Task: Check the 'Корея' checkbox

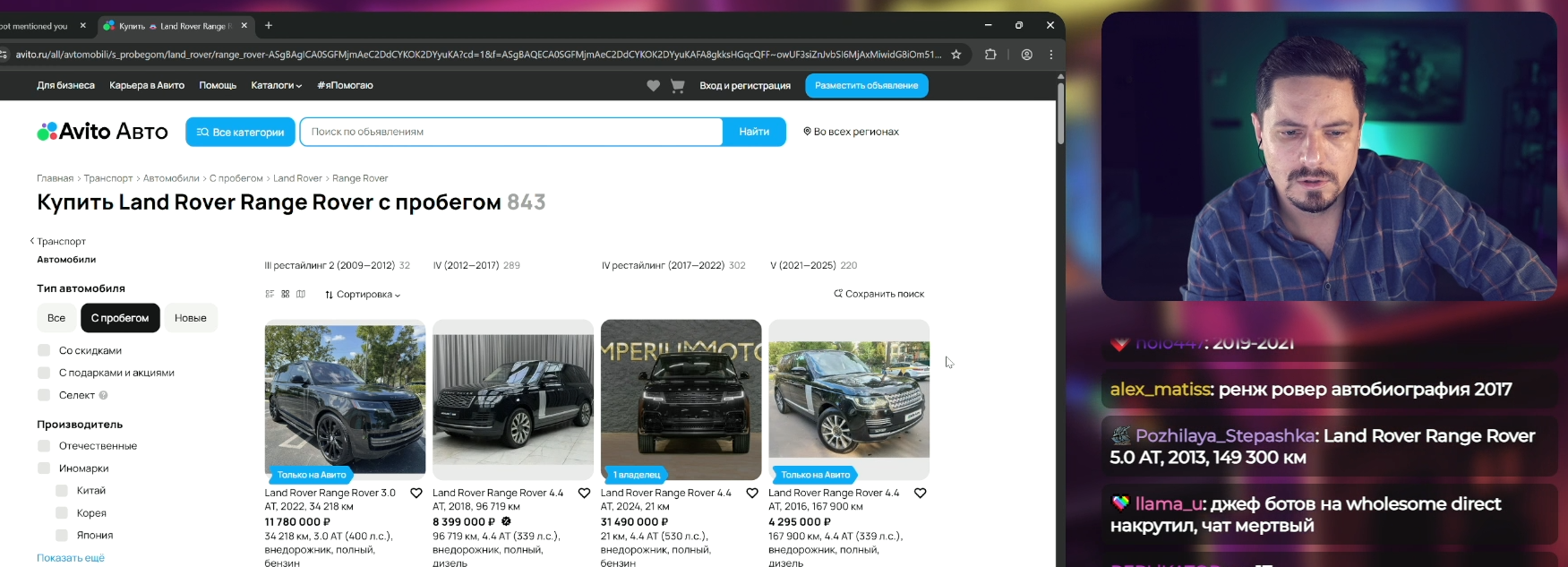Action: click(x=62, y=513)
